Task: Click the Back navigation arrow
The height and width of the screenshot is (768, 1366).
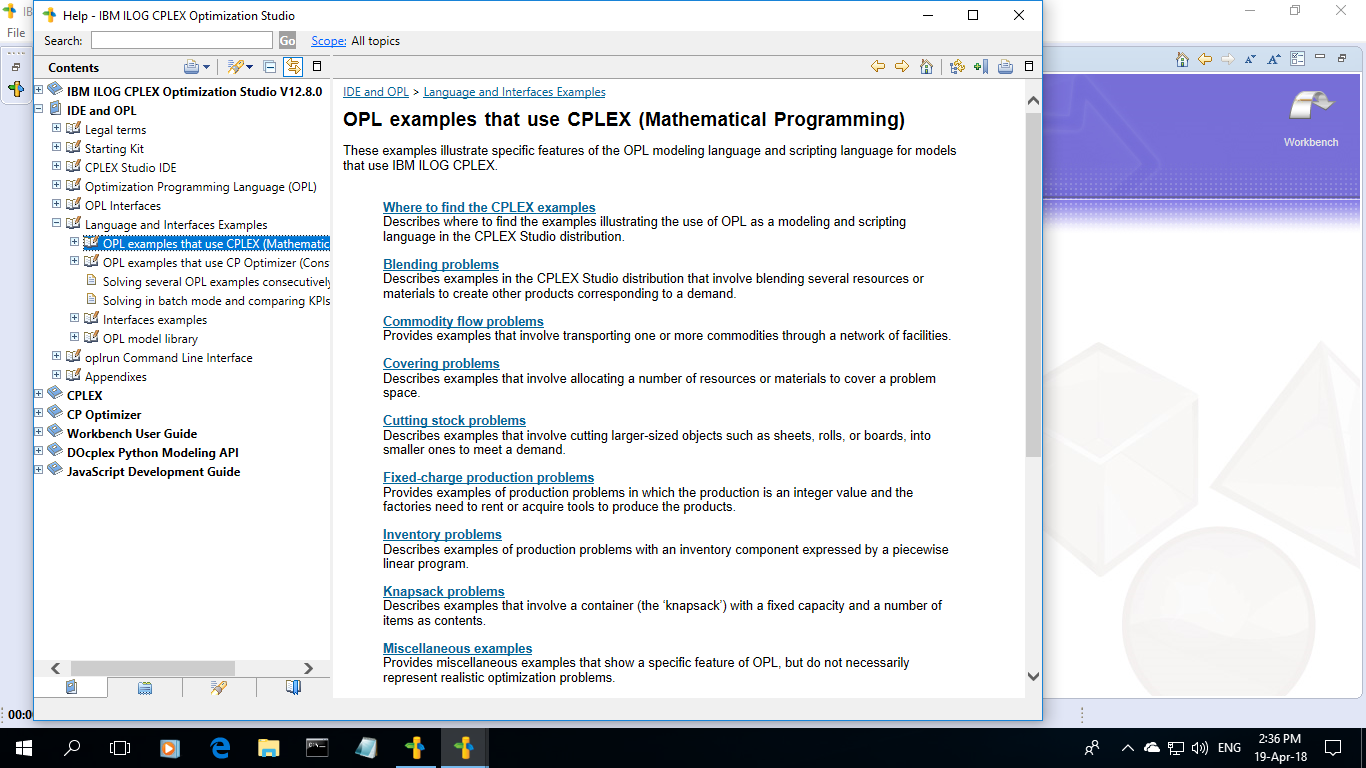Action: pos(878,66)
